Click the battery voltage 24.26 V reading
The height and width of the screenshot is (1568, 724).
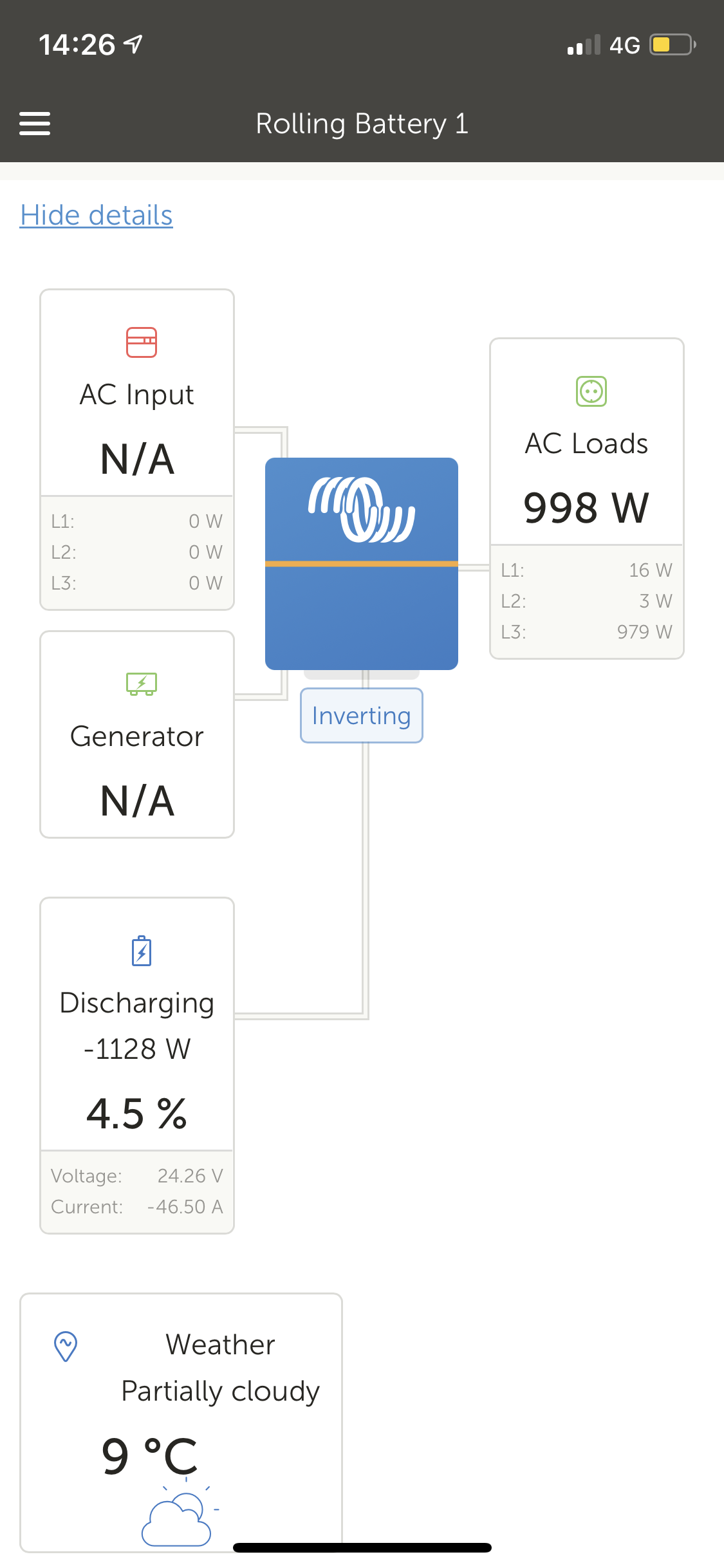190,1175
